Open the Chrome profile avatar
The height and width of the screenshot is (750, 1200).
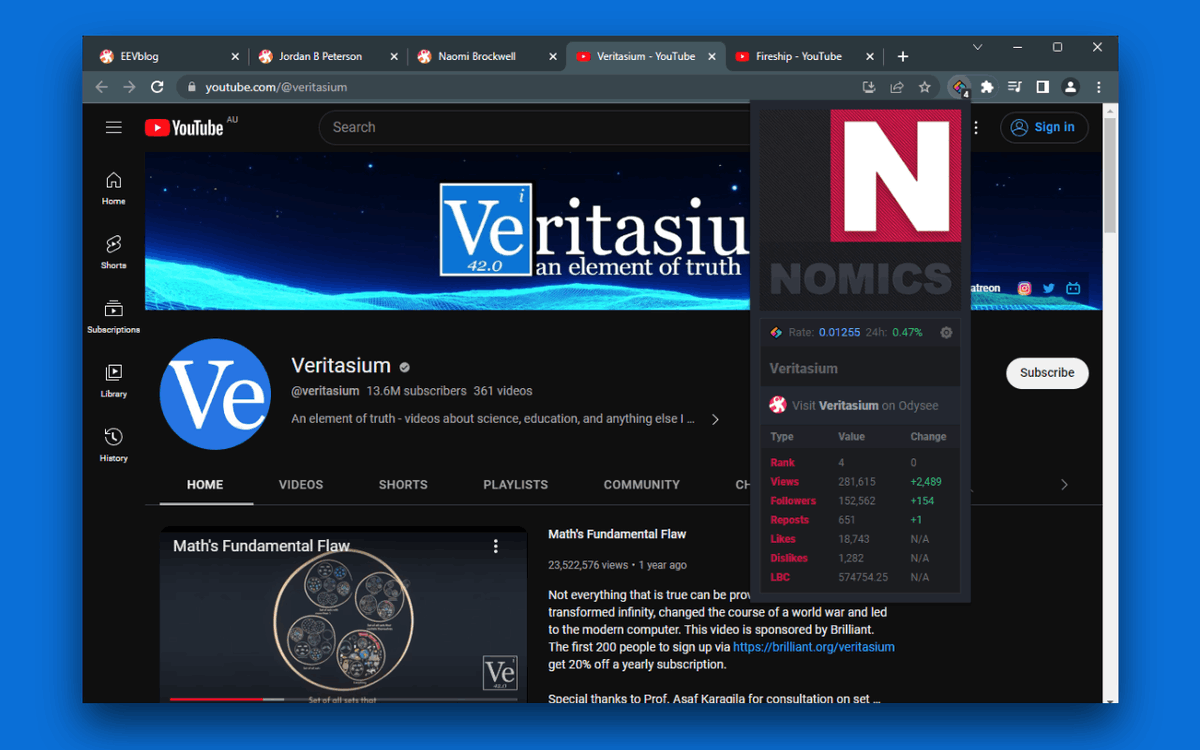[1070, 87]
